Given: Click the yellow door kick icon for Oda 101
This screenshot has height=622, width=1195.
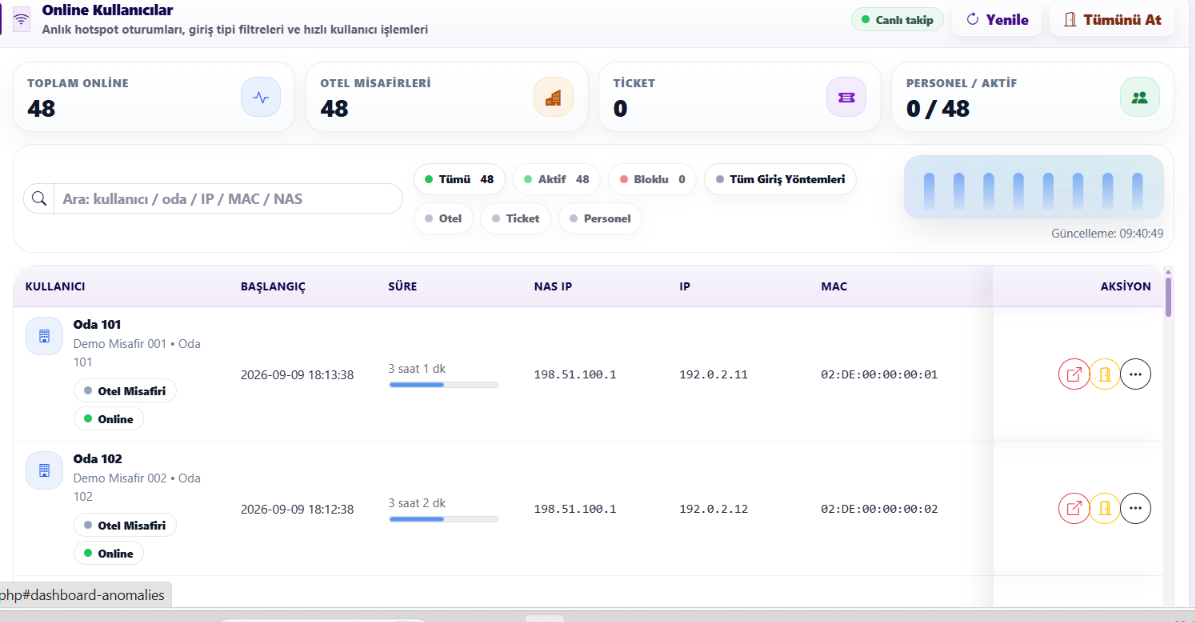Looking at the screenshot, I should [x=1104, y=374].
